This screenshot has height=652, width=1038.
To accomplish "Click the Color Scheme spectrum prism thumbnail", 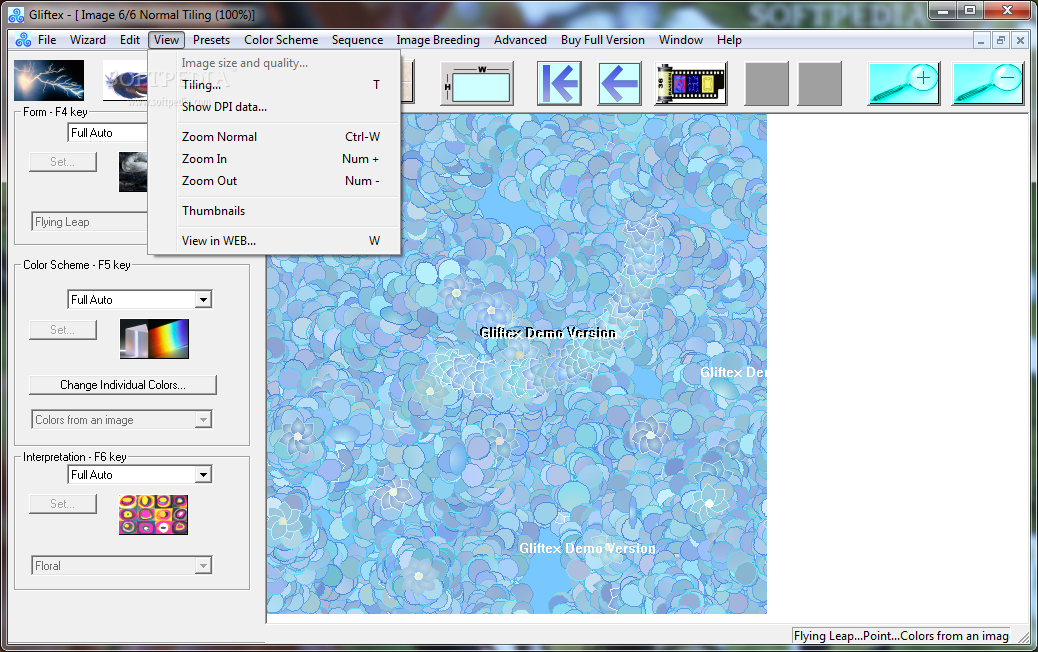I will 154,339.
